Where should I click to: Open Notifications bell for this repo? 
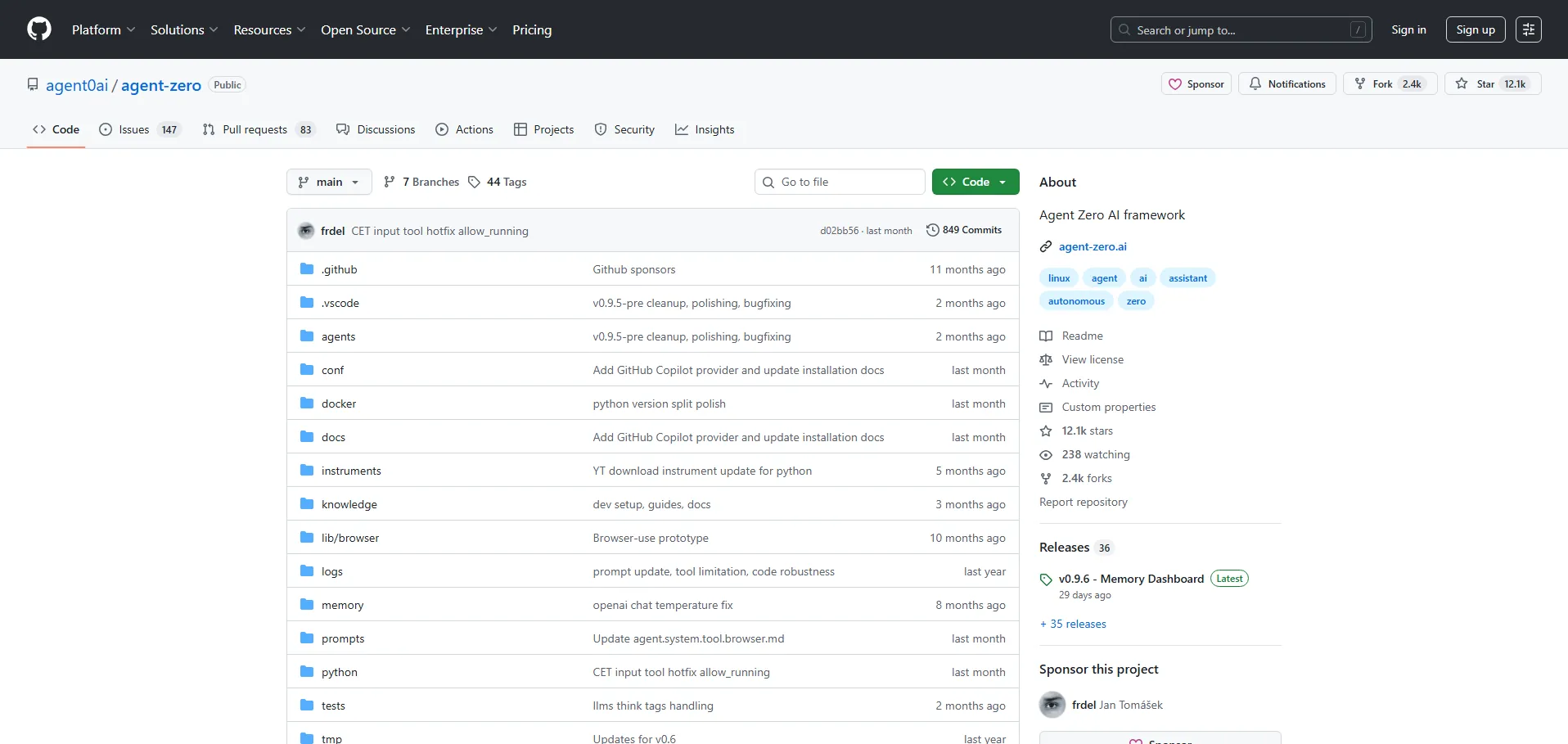(x=1287, y=84)
